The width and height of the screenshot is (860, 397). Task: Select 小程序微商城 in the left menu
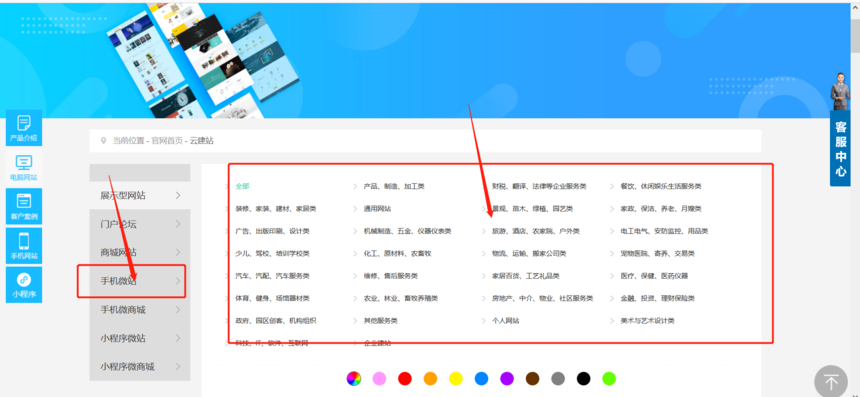tap(140, 366)
